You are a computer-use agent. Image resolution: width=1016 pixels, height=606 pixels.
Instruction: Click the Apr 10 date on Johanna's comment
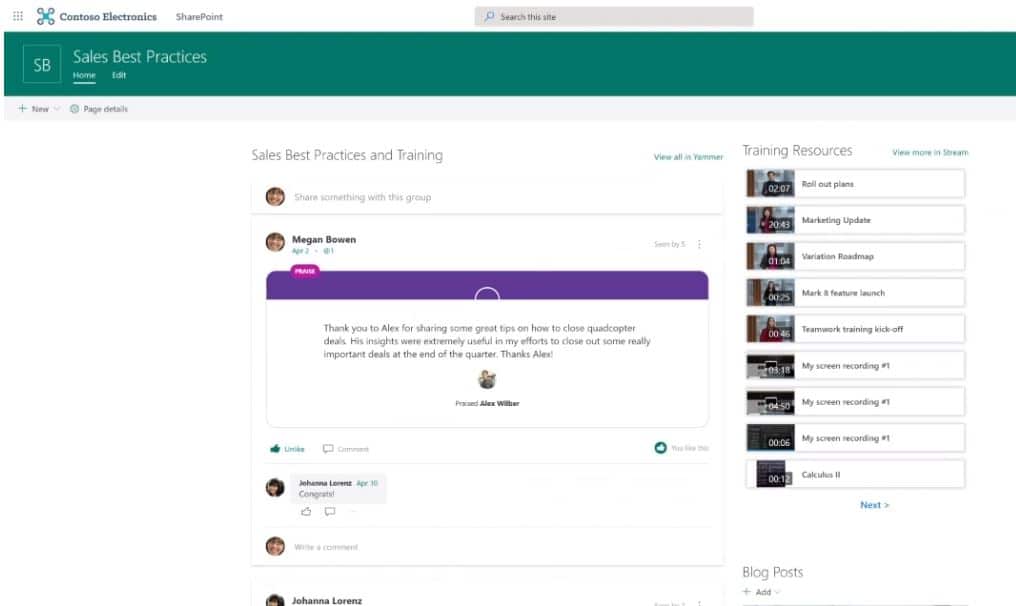click(x=367, y=483)
